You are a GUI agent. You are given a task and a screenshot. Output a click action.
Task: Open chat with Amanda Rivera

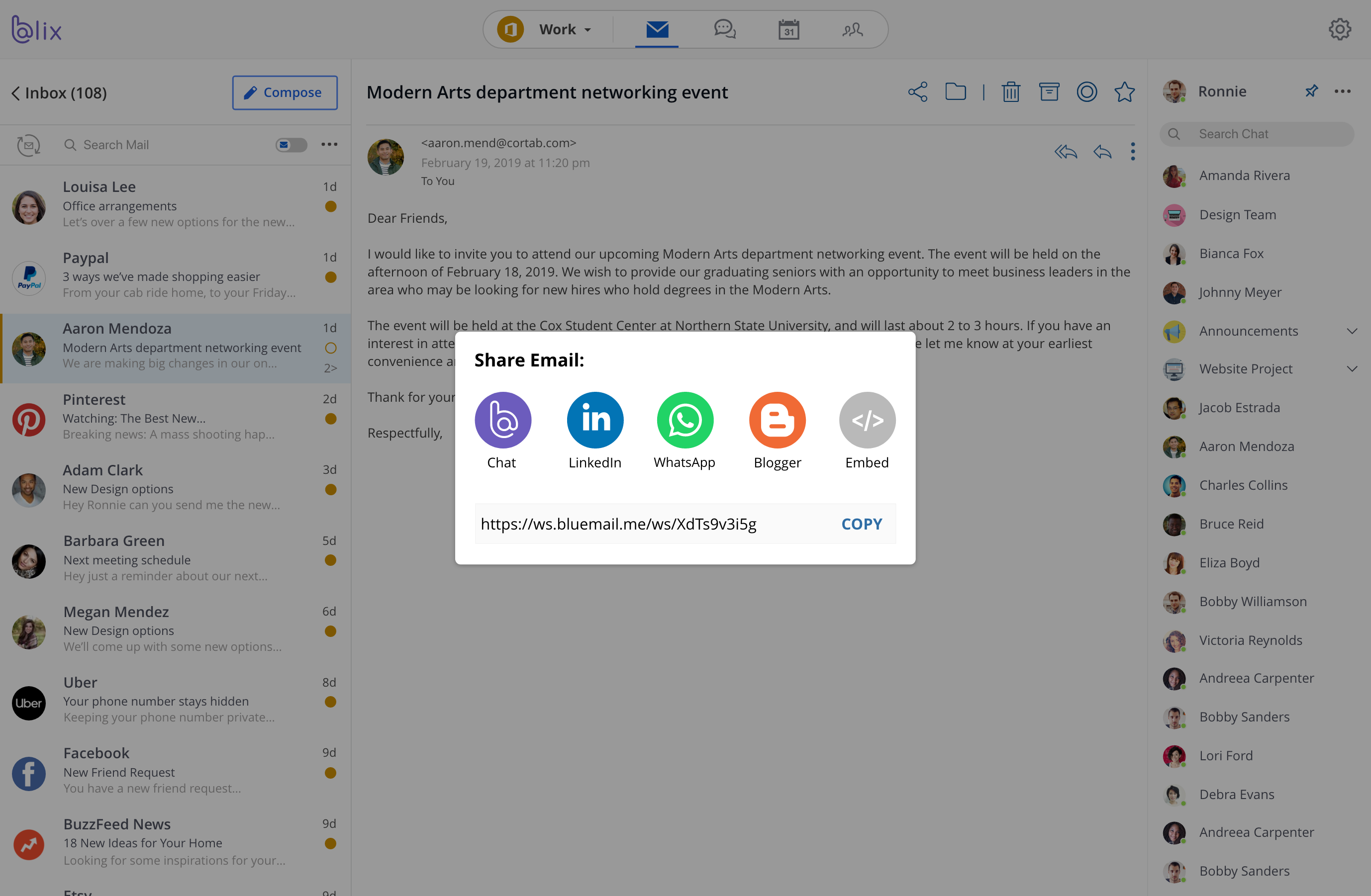(x=1259, y=176)
